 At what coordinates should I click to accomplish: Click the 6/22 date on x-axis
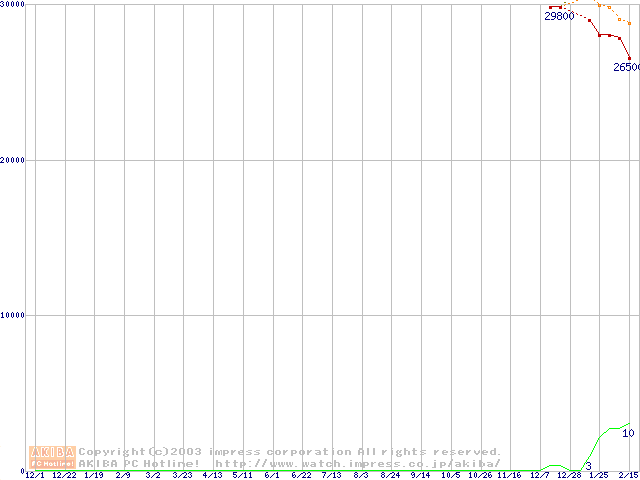point(301,475)
